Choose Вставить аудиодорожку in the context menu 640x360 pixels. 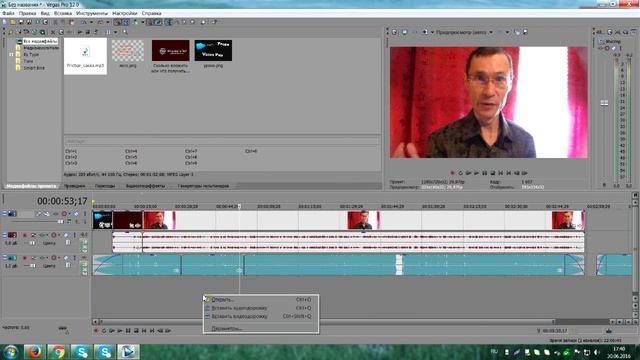click(239, 308)
